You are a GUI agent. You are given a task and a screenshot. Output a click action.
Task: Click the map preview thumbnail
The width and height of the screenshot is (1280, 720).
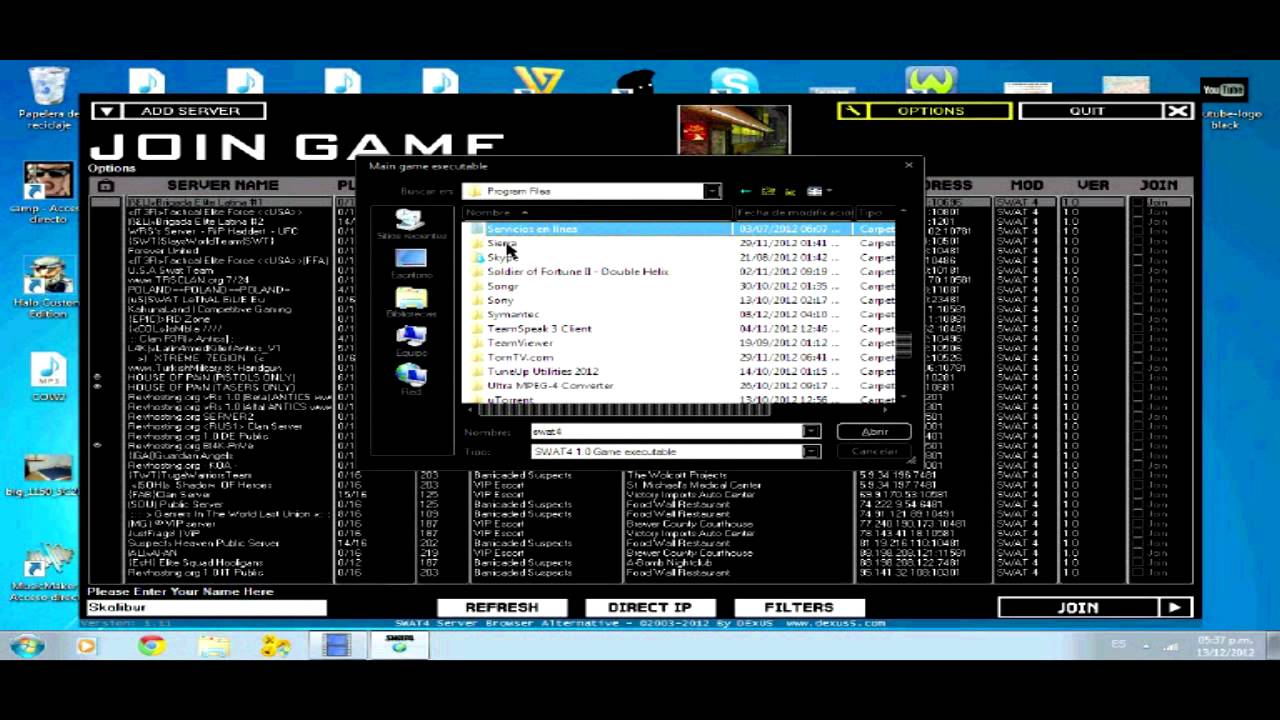pyautogui.click(x=734, y=130)
